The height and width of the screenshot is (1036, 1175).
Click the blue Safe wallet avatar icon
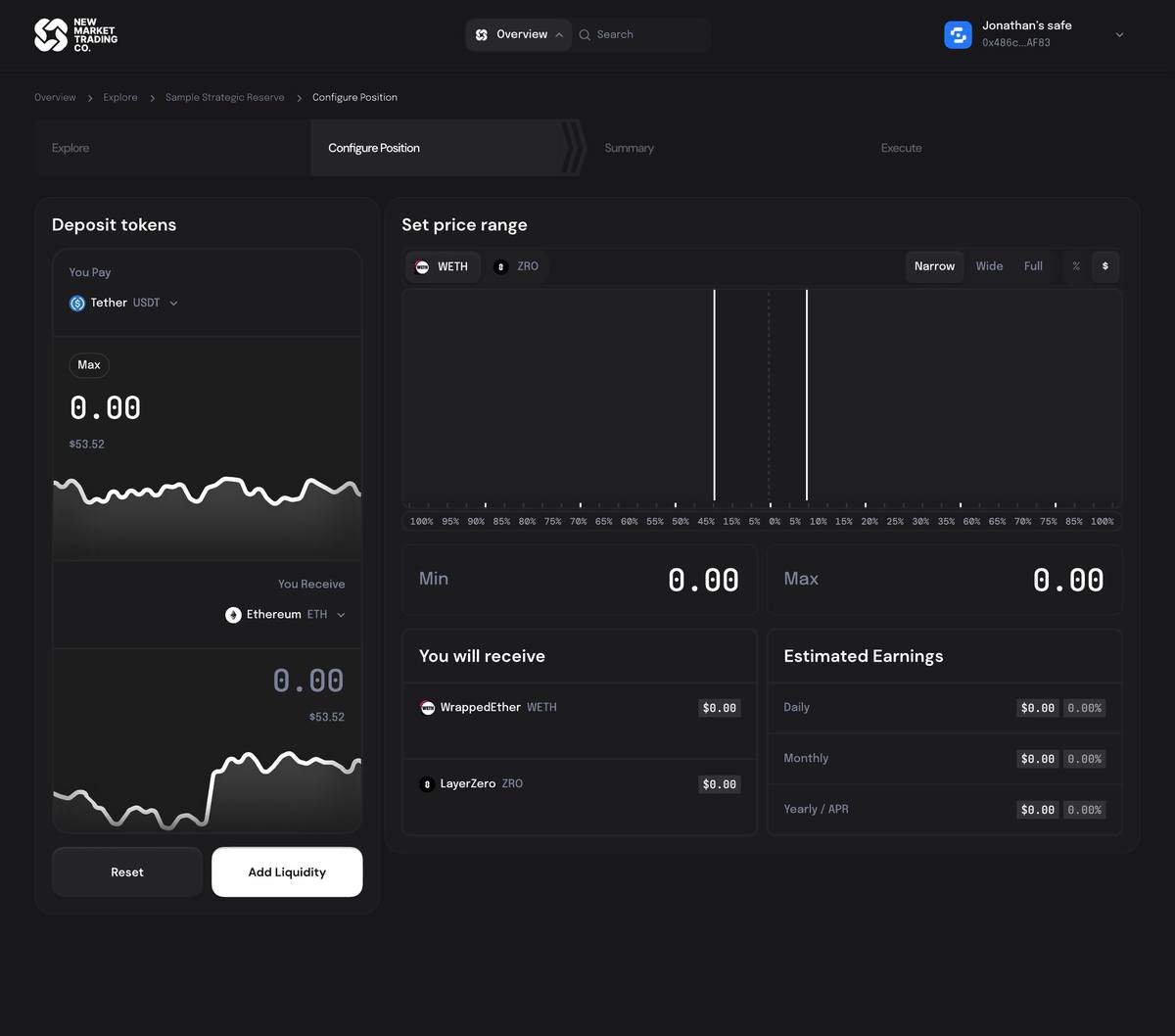(957, 34)
